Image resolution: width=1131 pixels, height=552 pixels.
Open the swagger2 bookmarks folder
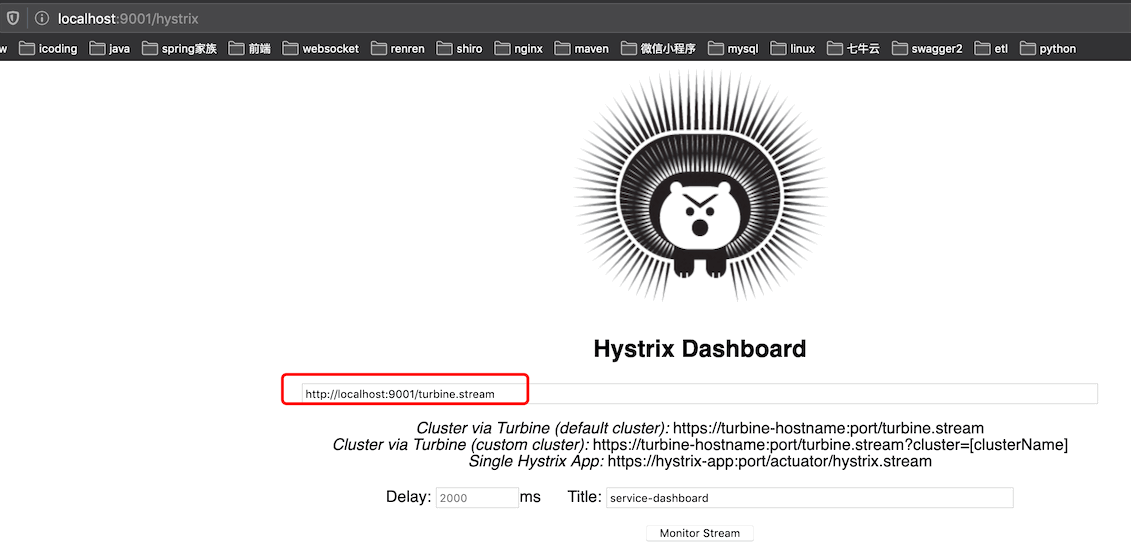pos(927,48)
